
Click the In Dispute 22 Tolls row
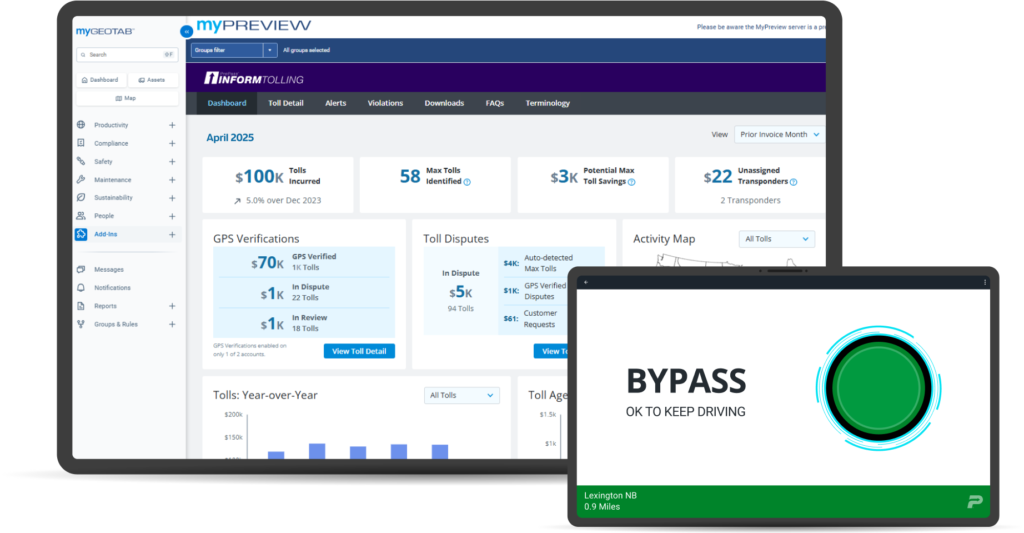(x=304, y=292)
